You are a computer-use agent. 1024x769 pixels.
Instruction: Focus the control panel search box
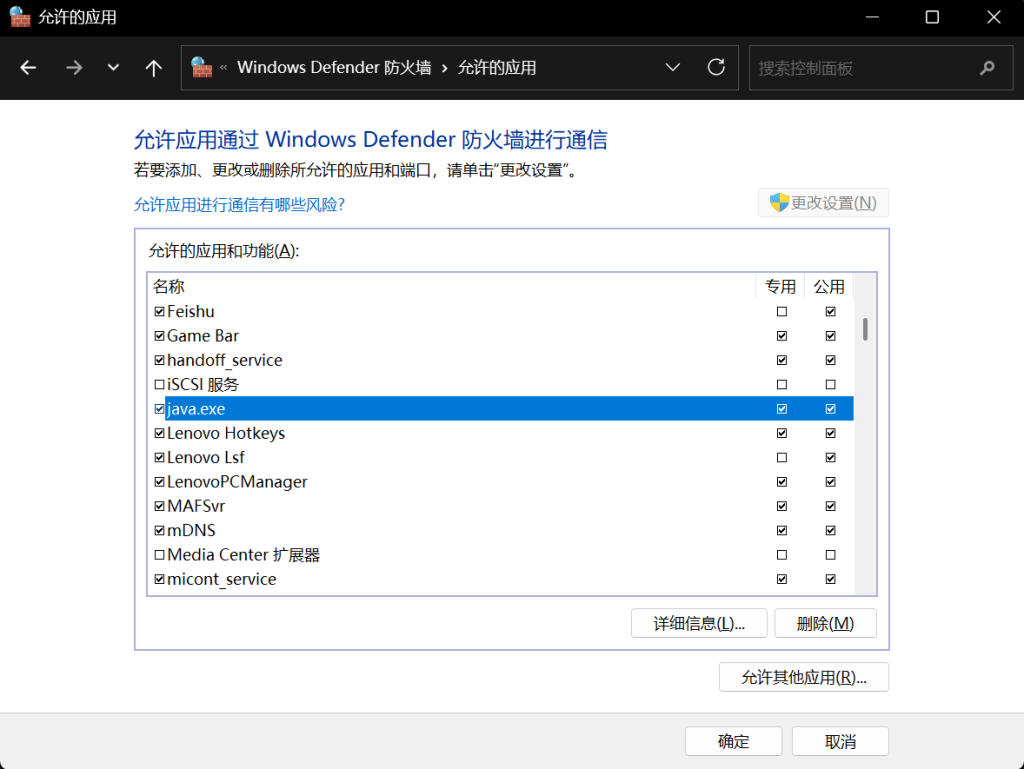click(880, 67)
